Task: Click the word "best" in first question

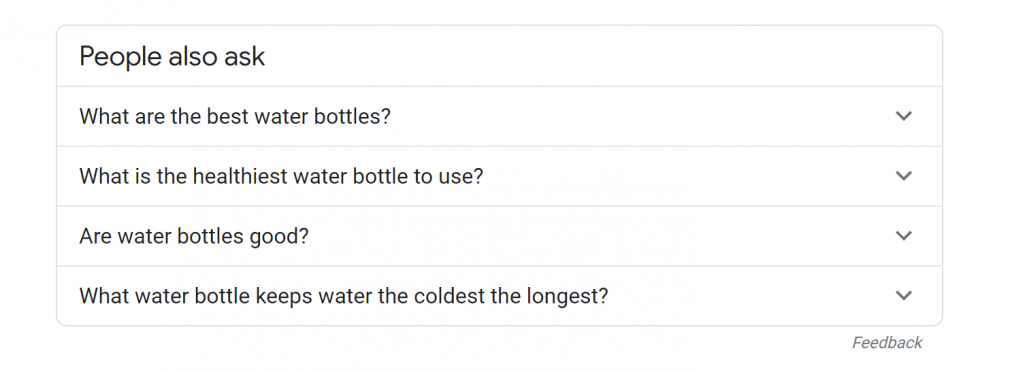Action: (228, 117)
